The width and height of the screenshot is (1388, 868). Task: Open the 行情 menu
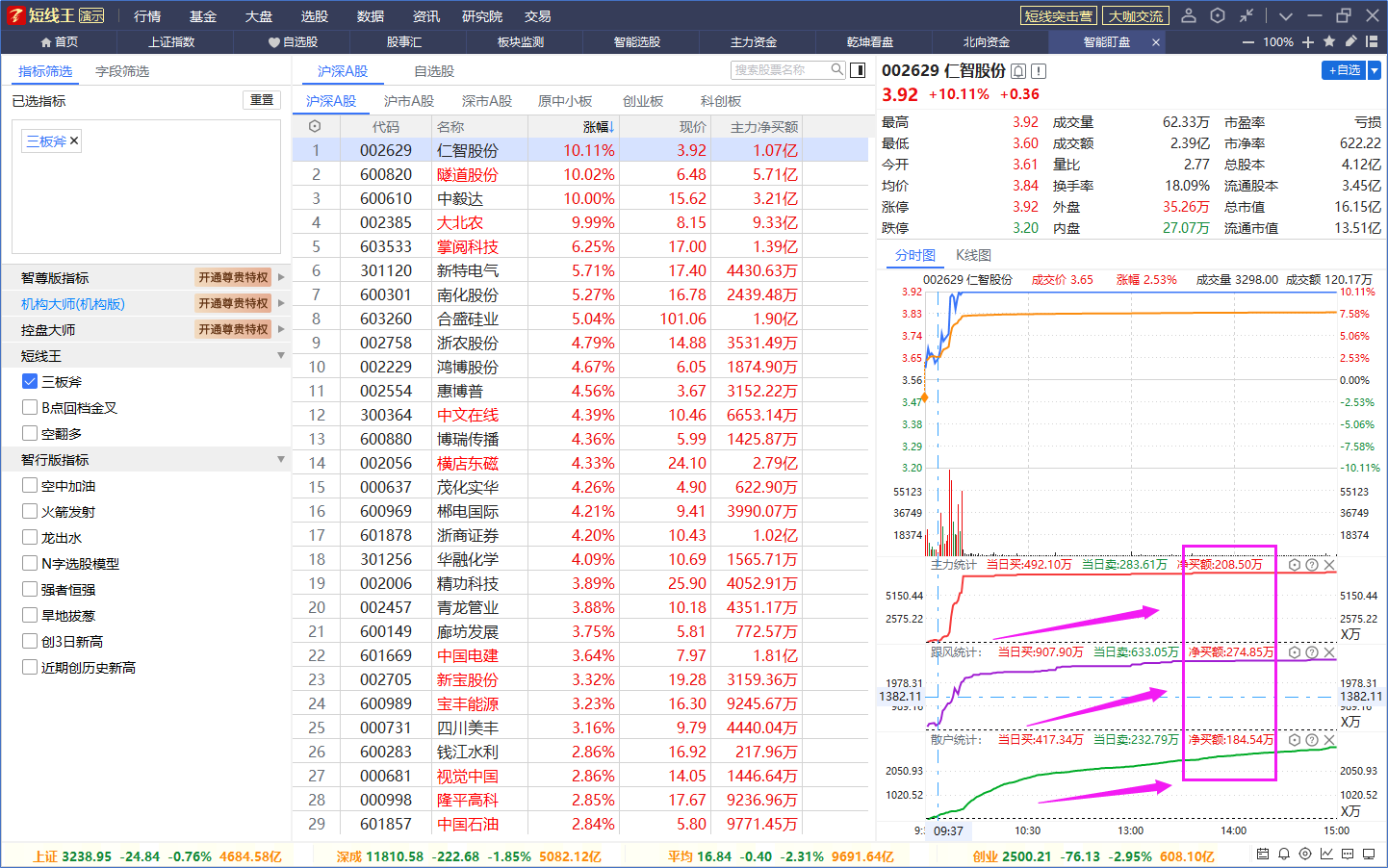[147, 16]
